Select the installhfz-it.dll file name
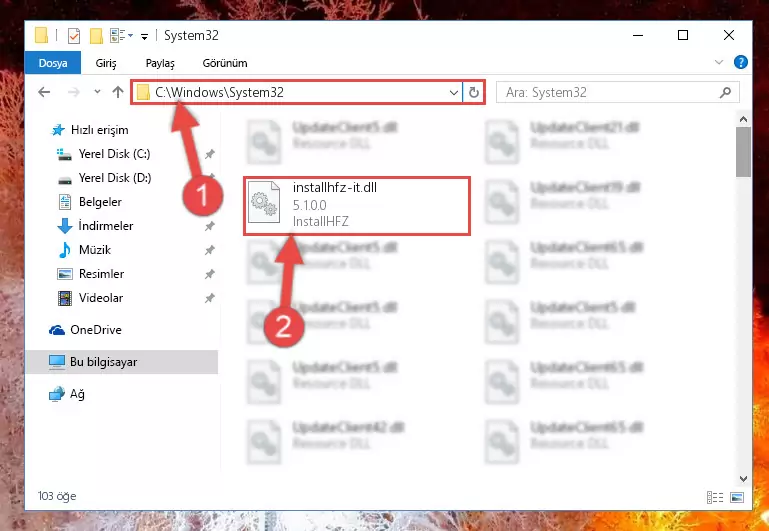The height and width of the screenshot is (531, 769). click(334, 187)
